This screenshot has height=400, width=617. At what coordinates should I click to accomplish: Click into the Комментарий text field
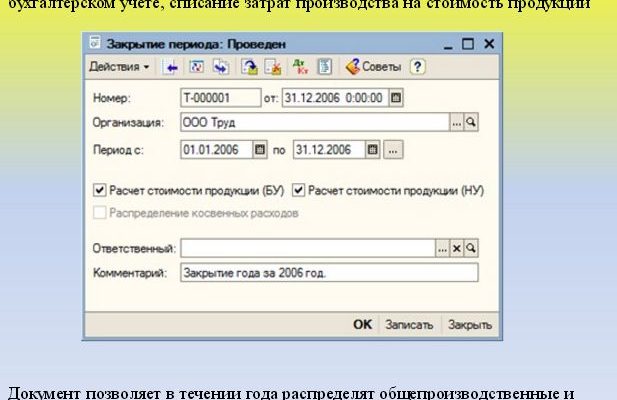point(328,273)
